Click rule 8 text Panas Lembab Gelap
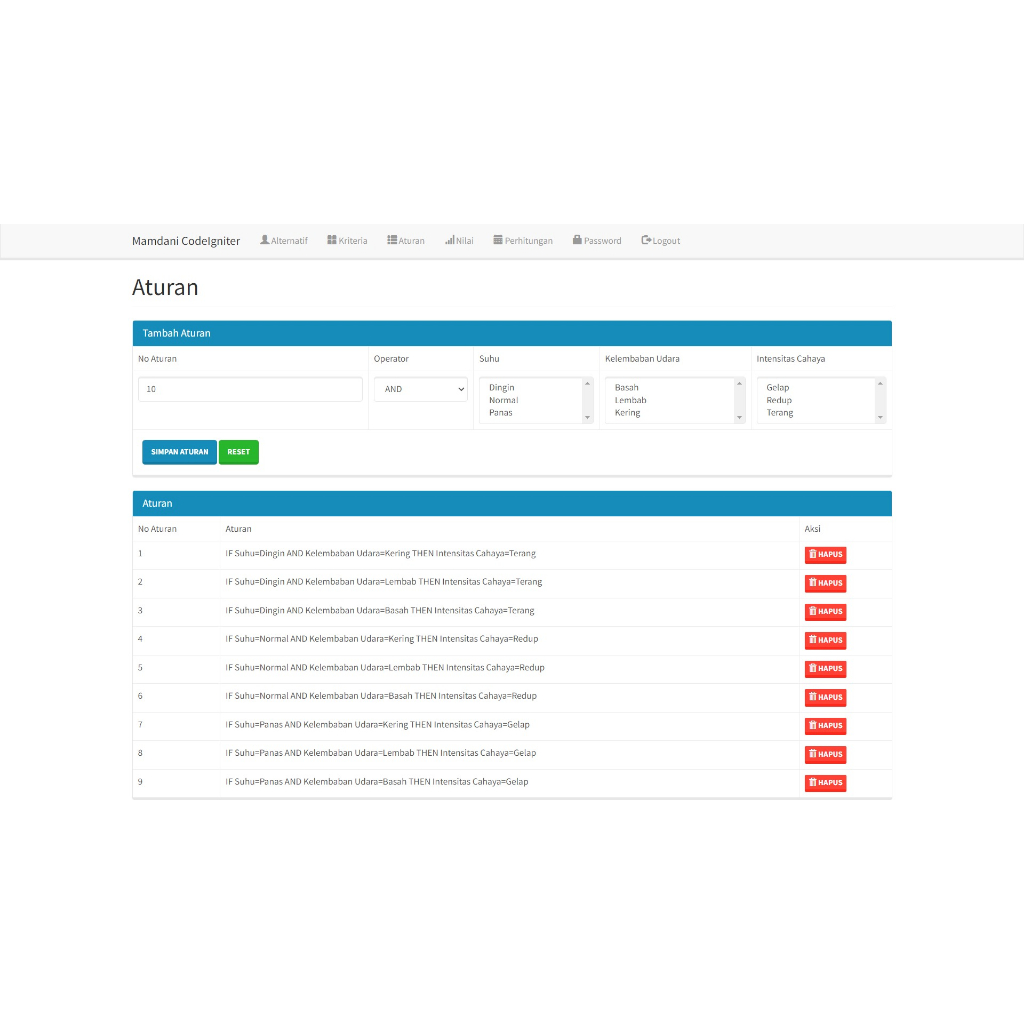The image size is (1024, 1024). 381,753
